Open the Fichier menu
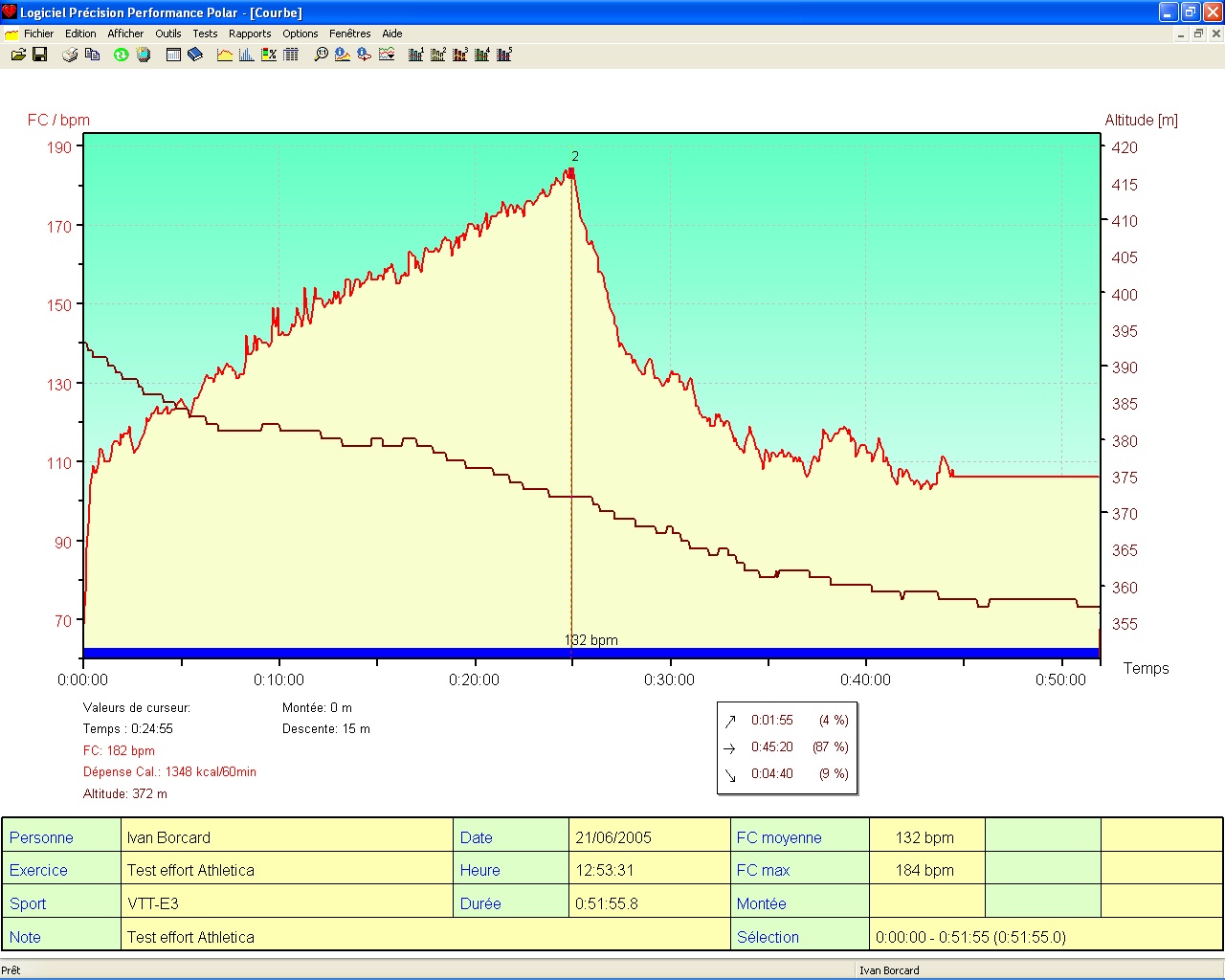Viewport: 1225px width, 980px height. point(39,33)
